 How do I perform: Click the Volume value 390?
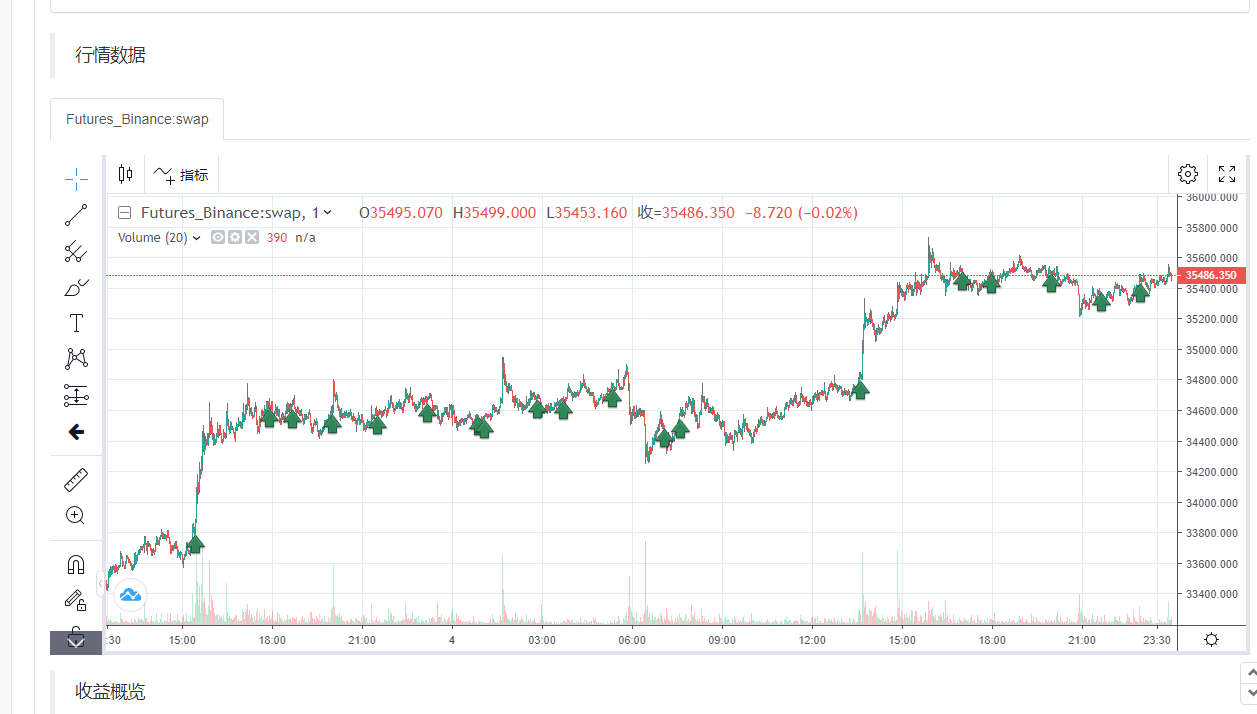point(277,238)
